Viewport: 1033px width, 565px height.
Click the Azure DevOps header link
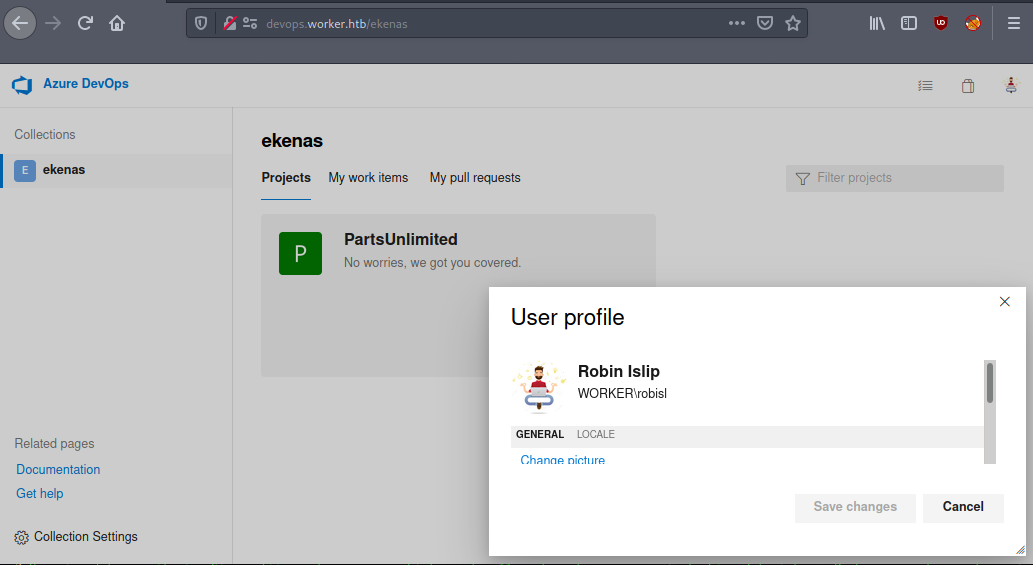pos(86,84)
